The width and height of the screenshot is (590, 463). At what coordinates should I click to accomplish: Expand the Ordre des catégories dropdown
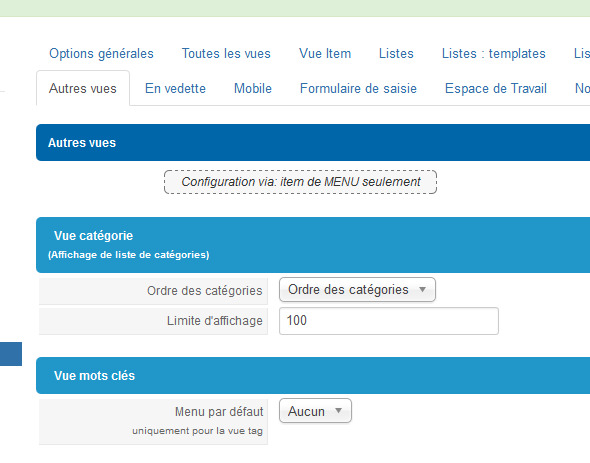pyautogui.click(x=357, y=289)
